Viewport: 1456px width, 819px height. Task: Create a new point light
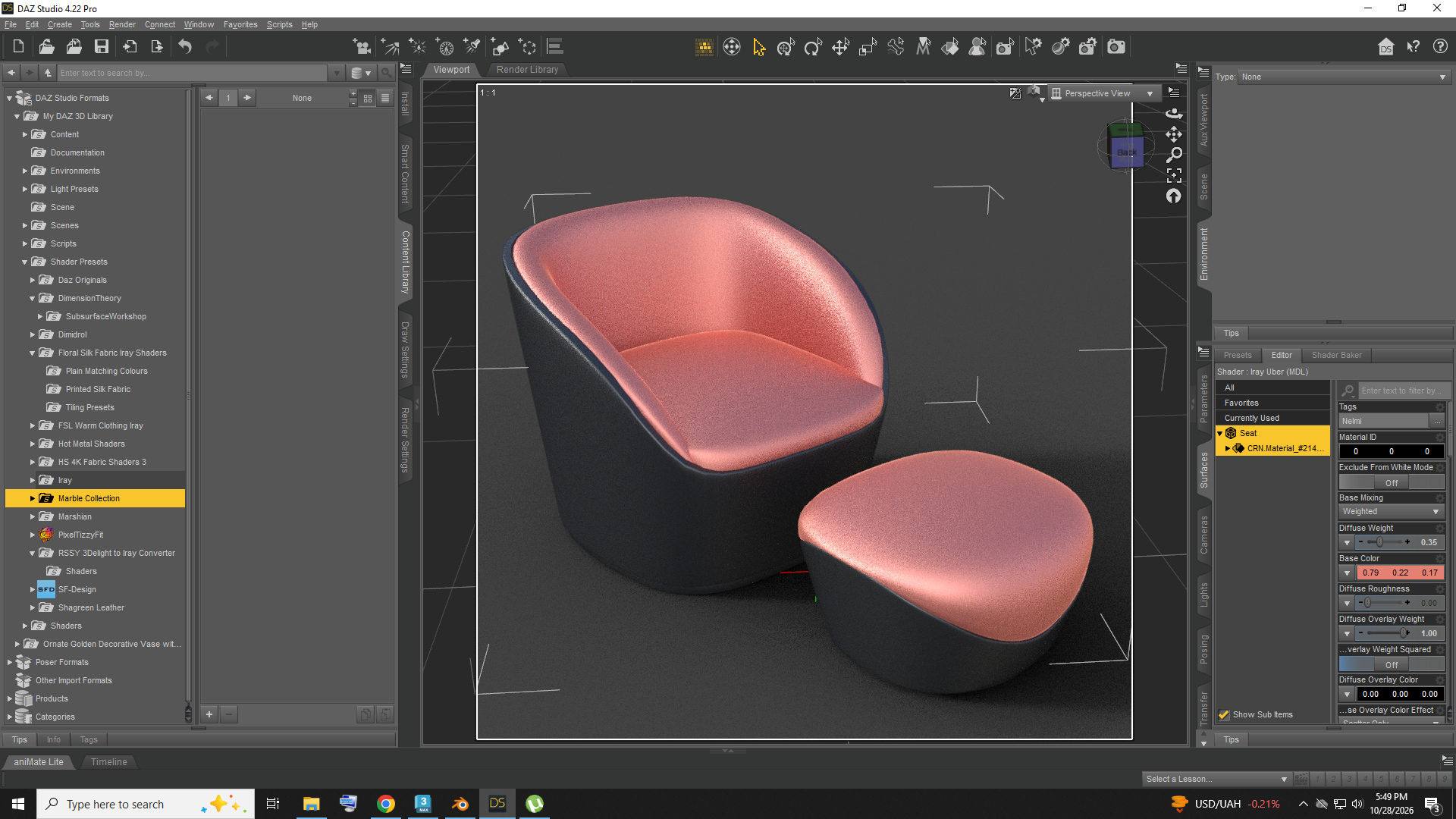(x=417, y=47)
